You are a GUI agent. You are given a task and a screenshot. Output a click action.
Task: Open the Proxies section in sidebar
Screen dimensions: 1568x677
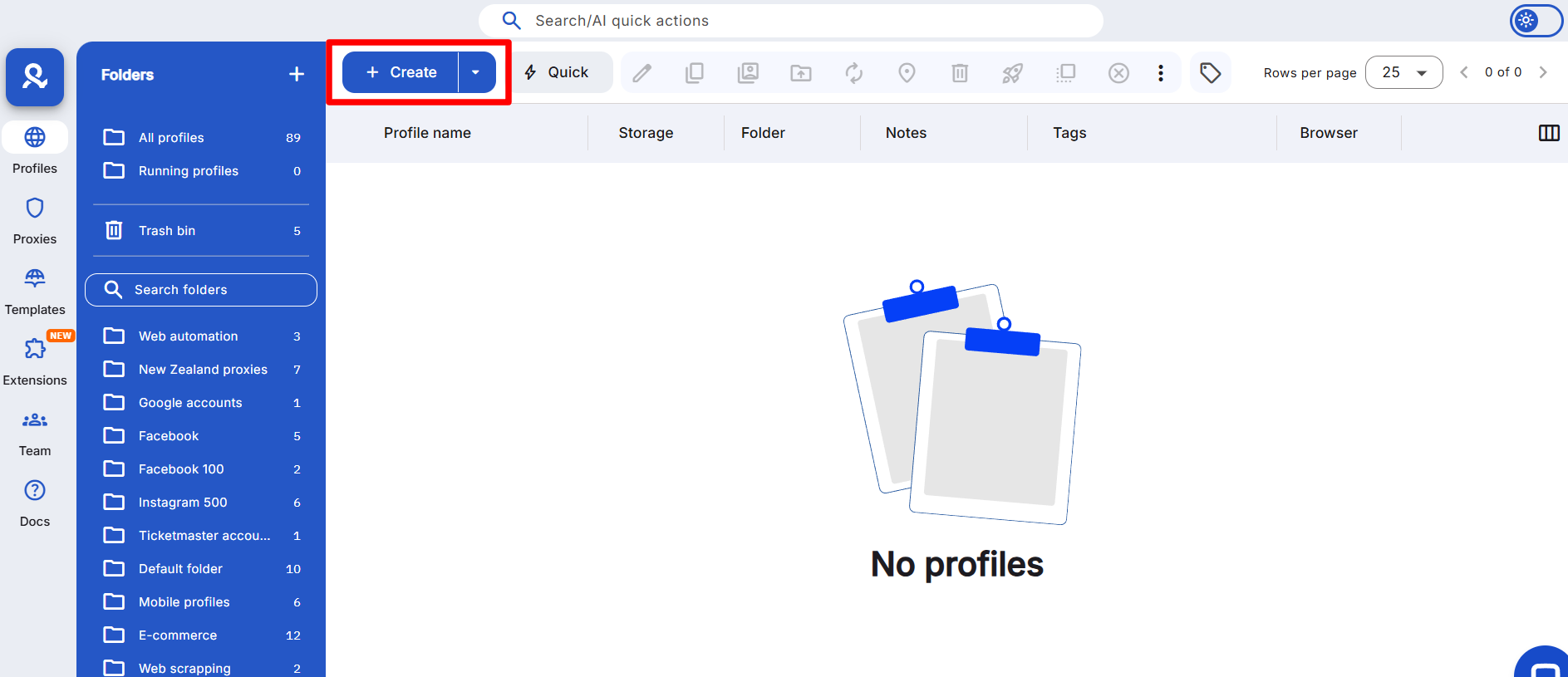pos(35,220)
